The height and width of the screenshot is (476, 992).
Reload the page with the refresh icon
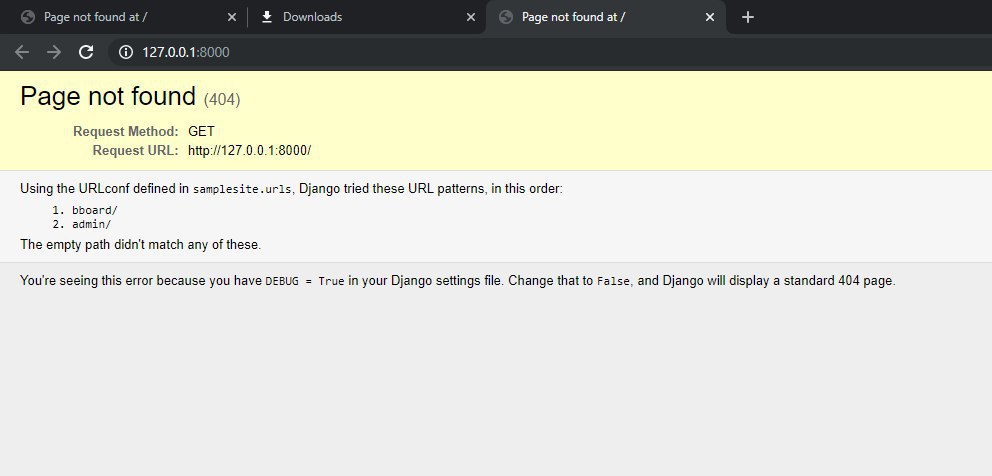pyautogui.click(x=86, y=52)
